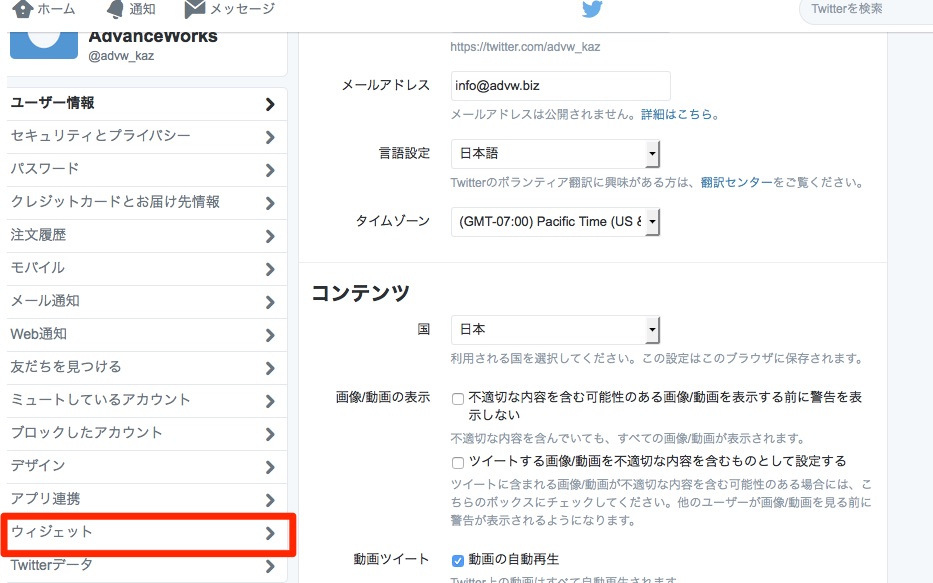Click the 翻訳センター link
Screen dimensions: 933x583
pyautogui.click(x=736, y=182)
